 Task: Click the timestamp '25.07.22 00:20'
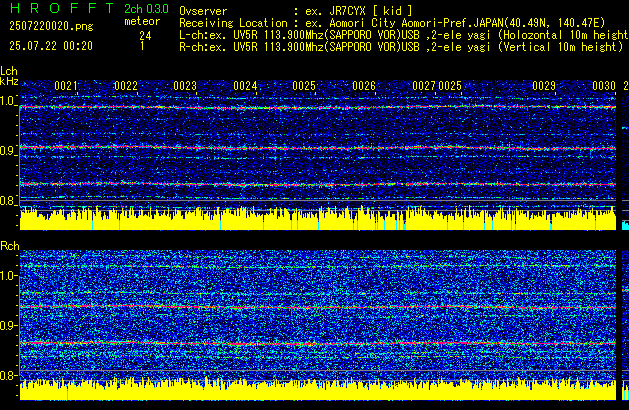[x=51, y=46]
